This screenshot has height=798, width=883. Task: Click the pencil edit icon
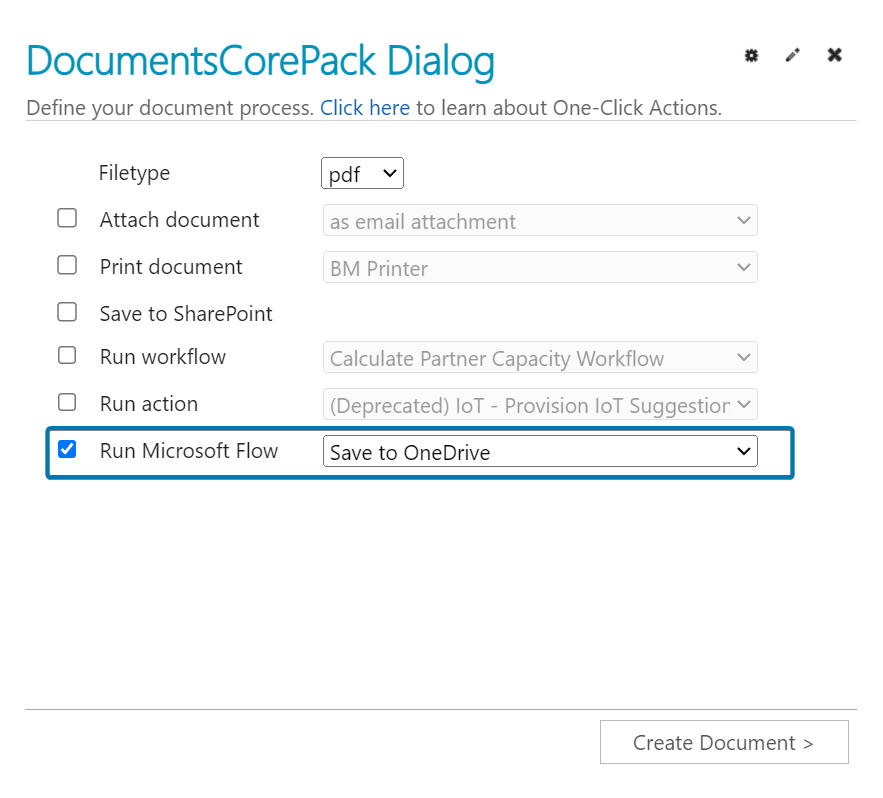pos(793,55)
